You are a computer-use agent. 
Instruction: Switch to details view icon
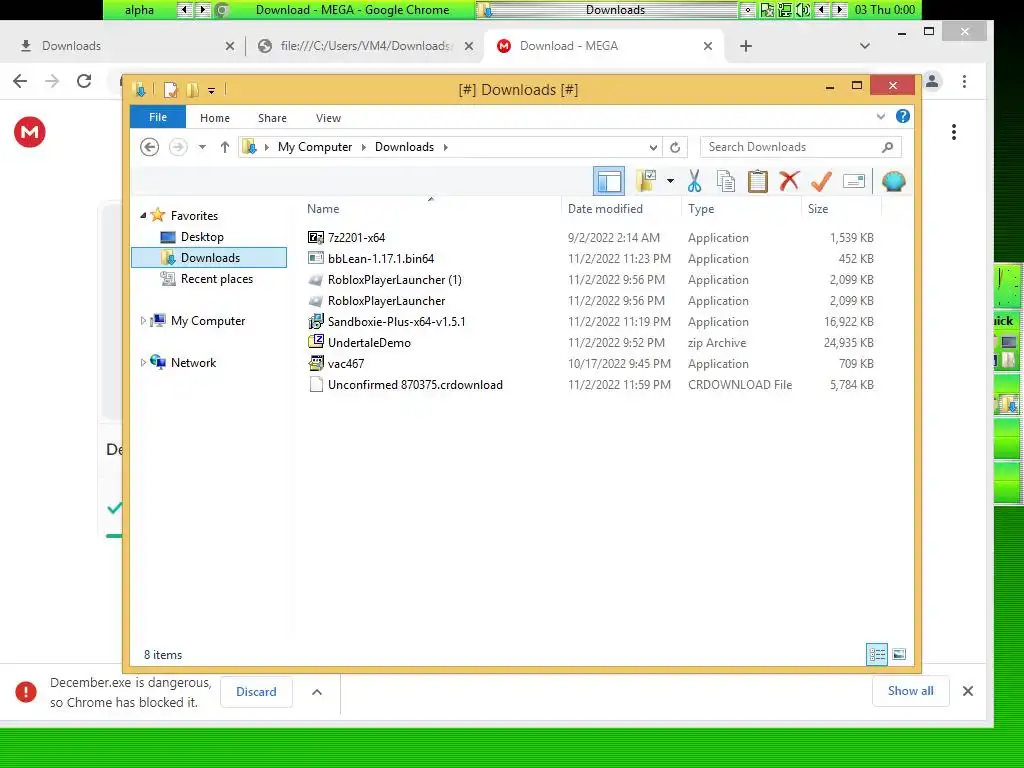[x=876, y=654]
